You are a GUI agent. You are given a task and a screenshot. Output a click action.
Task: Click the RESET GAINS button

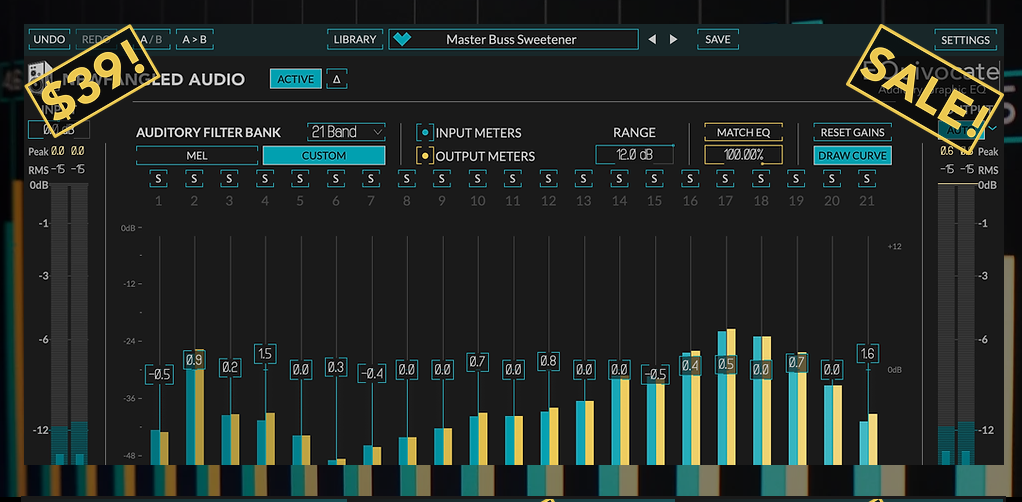(853, 132)
